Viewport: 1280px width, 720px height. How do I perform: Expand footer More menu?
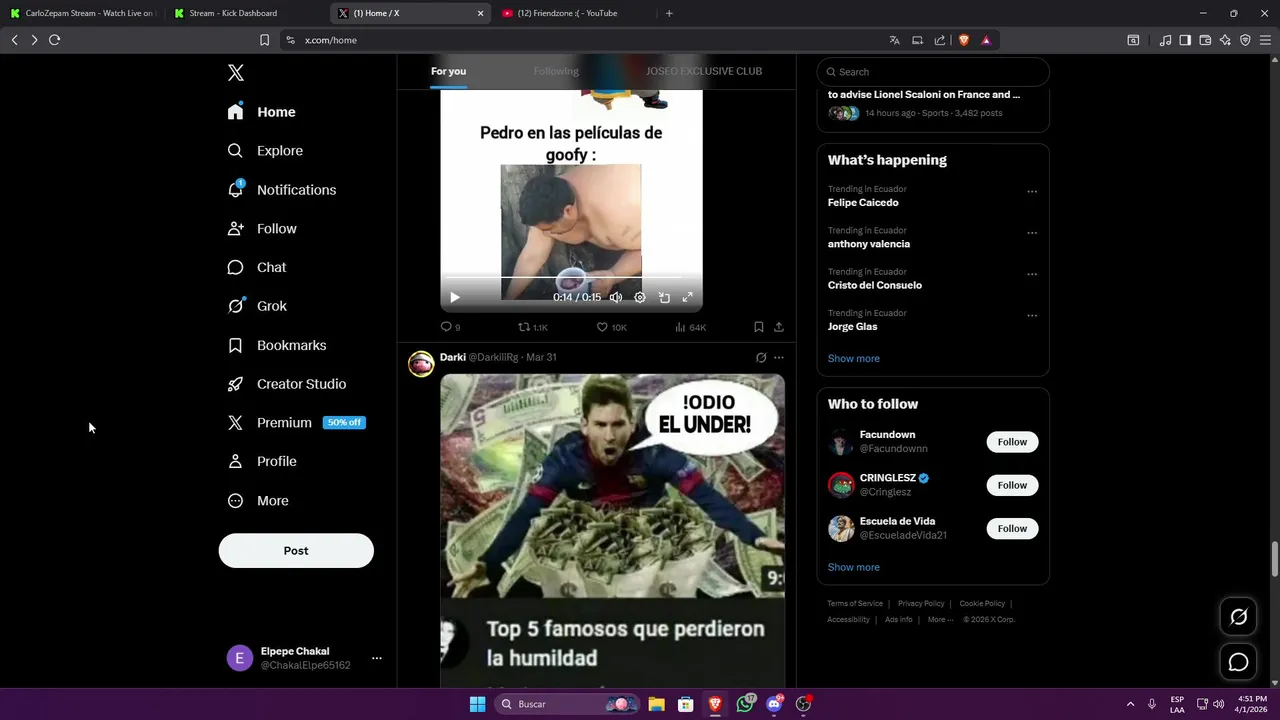click(940, 619)
